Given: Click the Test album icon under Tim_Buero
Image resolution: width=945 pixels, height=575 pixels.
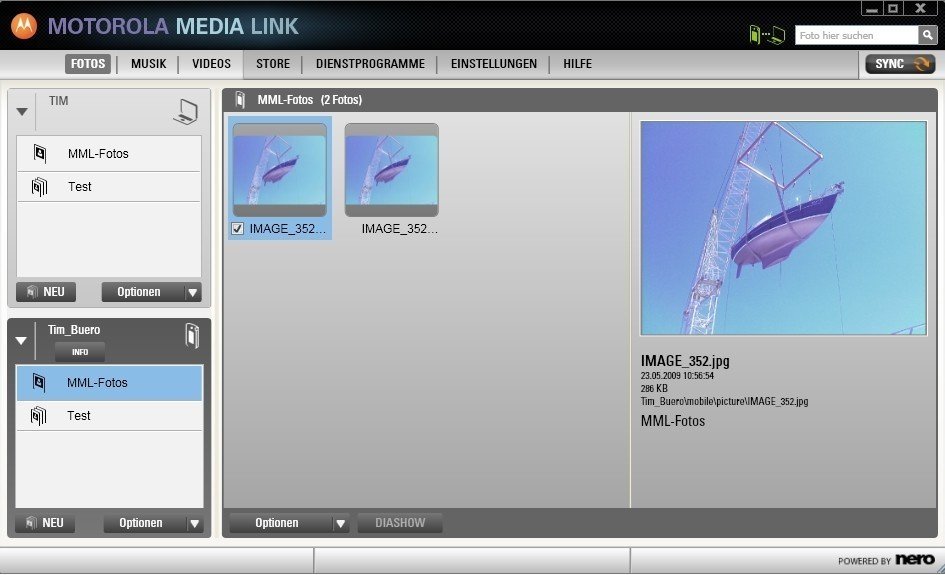Looking at the screenshot, I should coord(39,416).
